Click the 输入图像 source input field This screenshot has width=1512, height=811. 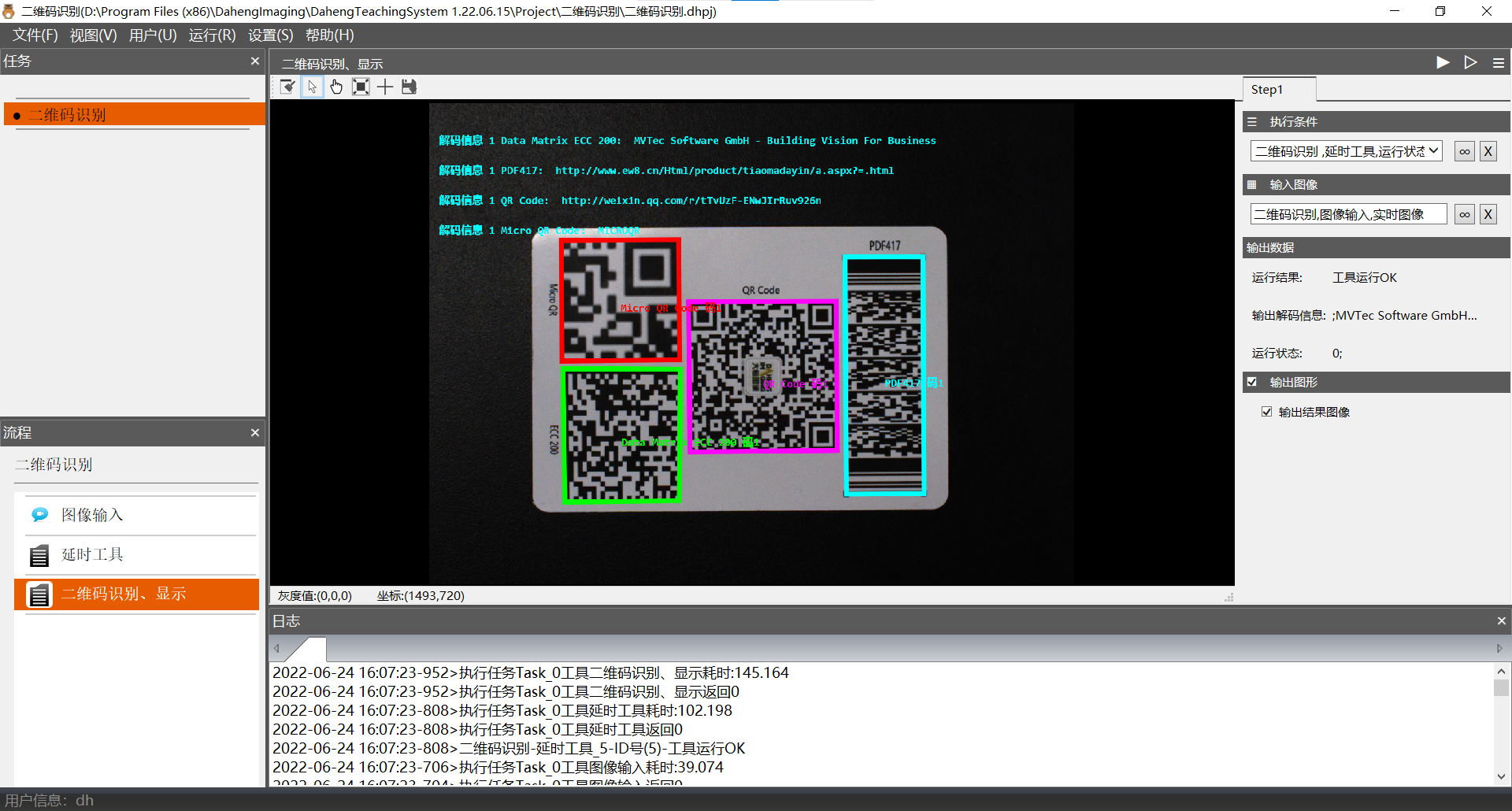(1348, 214)
